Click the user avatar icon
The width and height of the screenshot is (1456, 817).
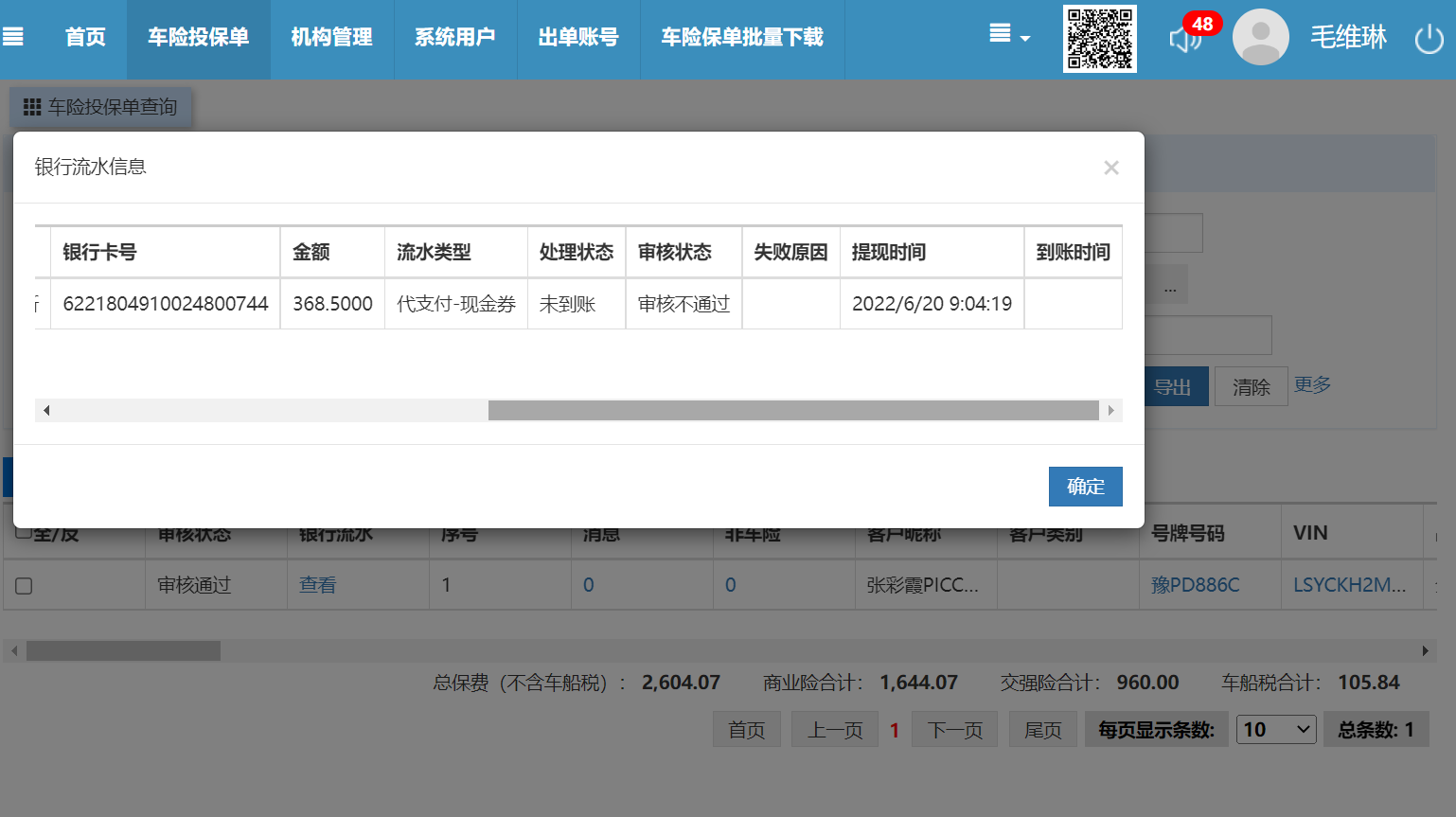1260,38
